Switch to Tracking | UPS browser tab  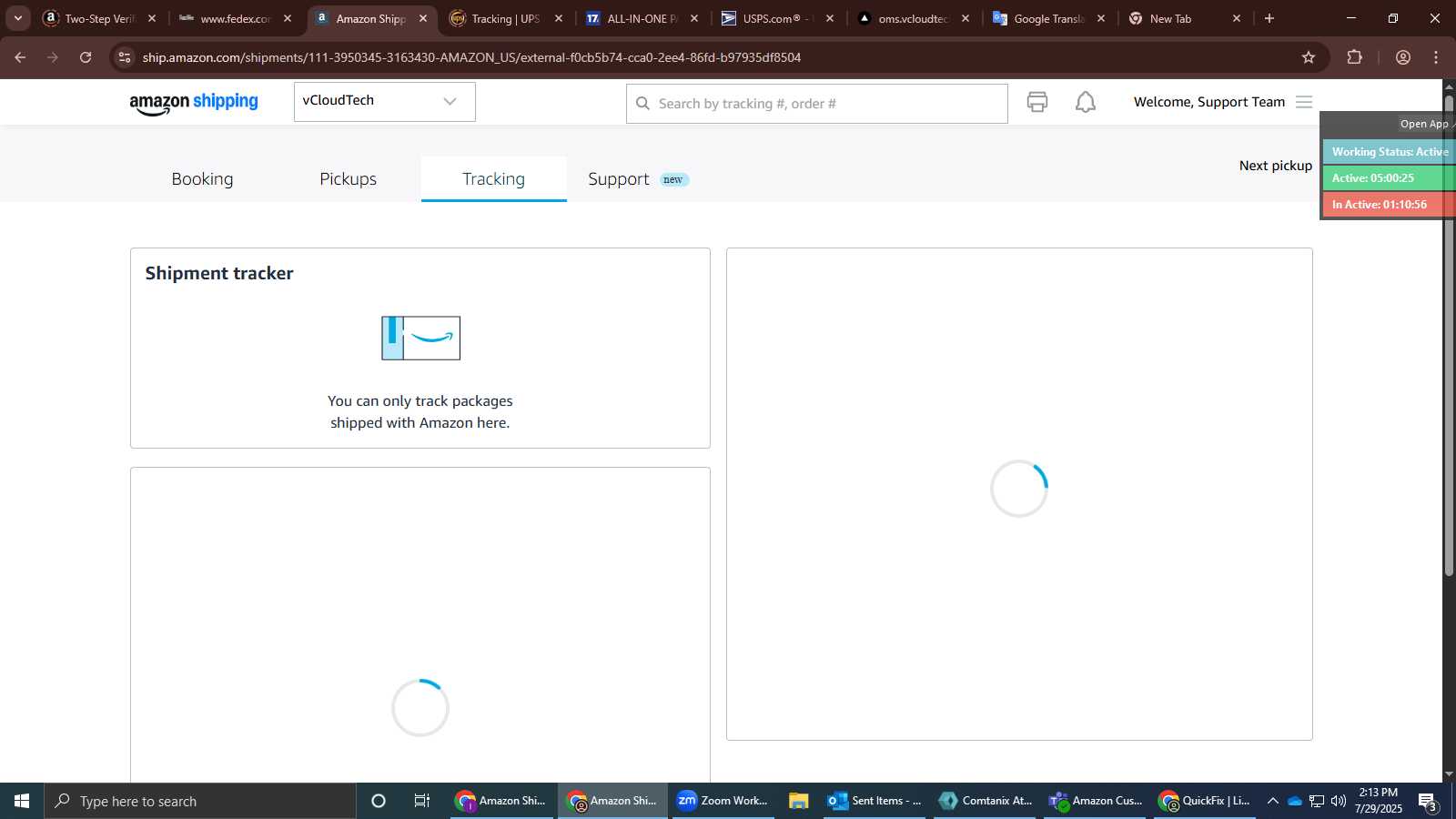coord(506,18)
